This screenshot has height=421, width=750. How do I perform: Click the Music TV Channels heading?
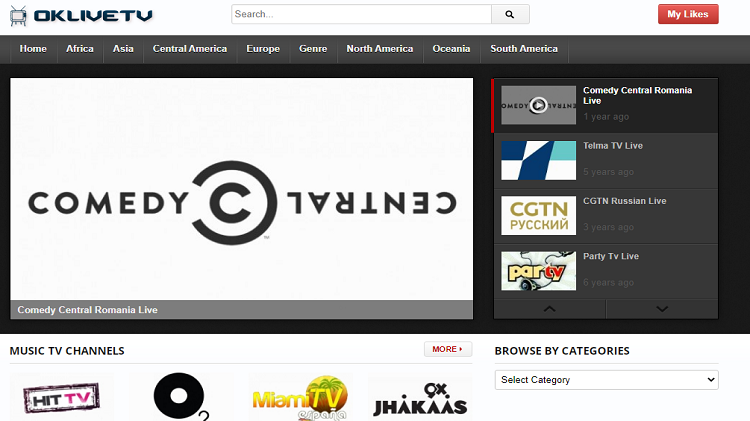click(x=67, y=351)
